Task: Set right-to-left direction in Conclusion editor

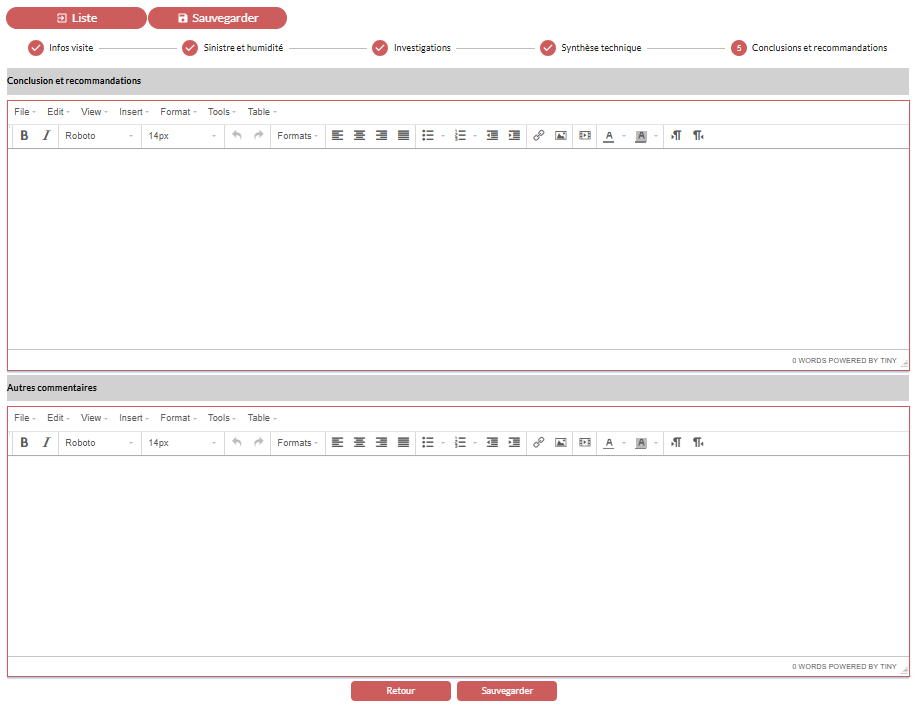Action: 698,136
